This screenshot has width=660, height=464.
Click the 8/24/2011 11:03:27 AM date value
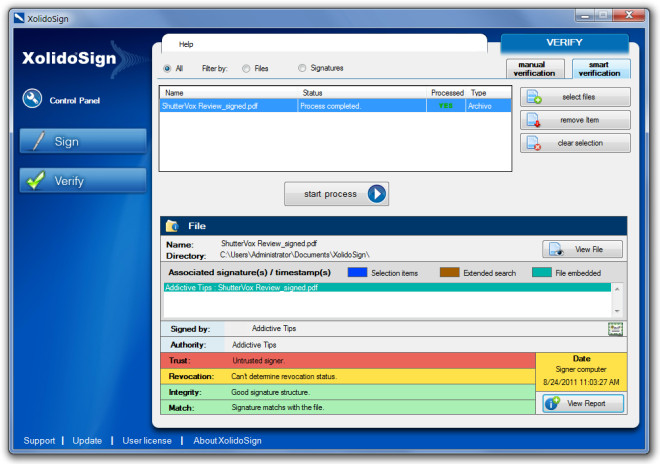(581, 382)
